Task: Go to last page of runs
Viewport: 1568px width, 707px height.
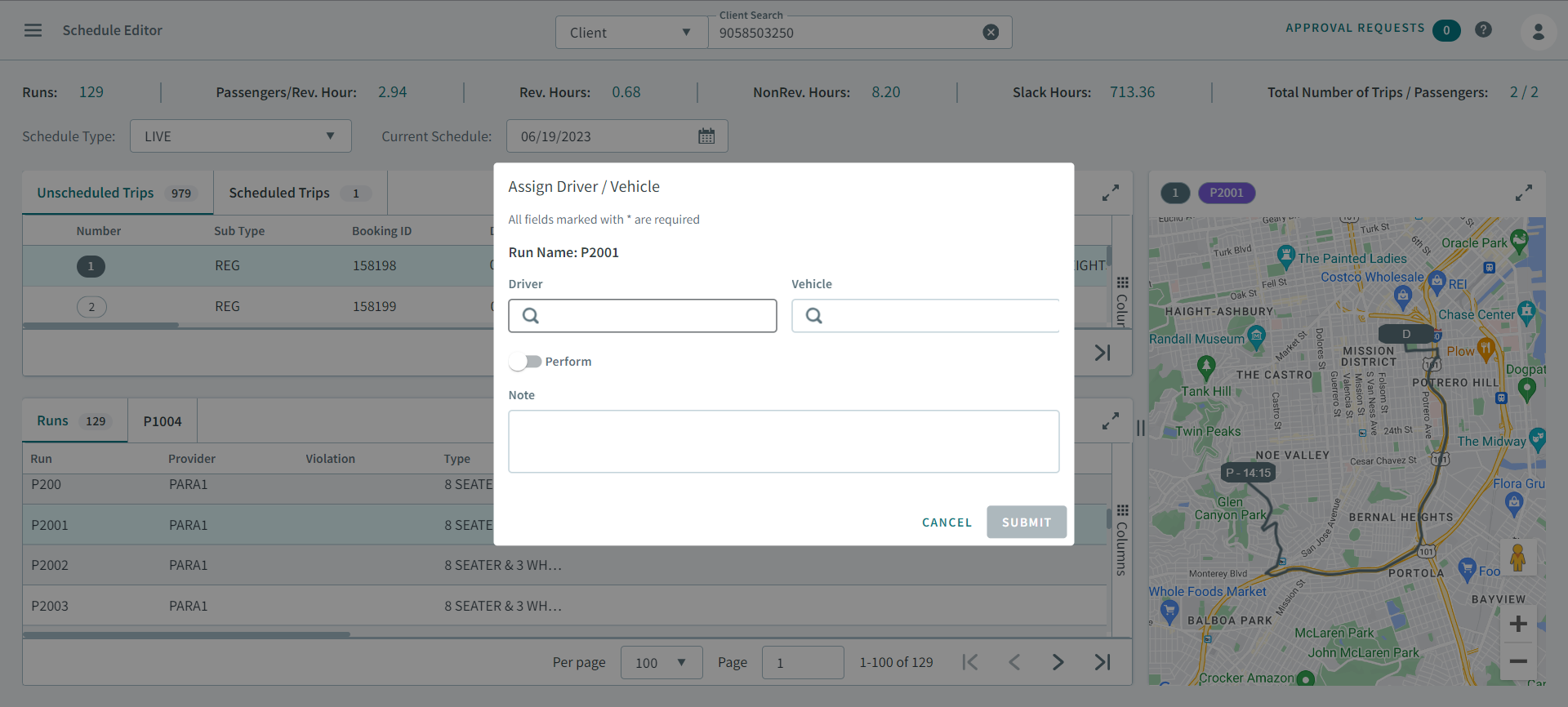Action: click(x=1102, y=662)
